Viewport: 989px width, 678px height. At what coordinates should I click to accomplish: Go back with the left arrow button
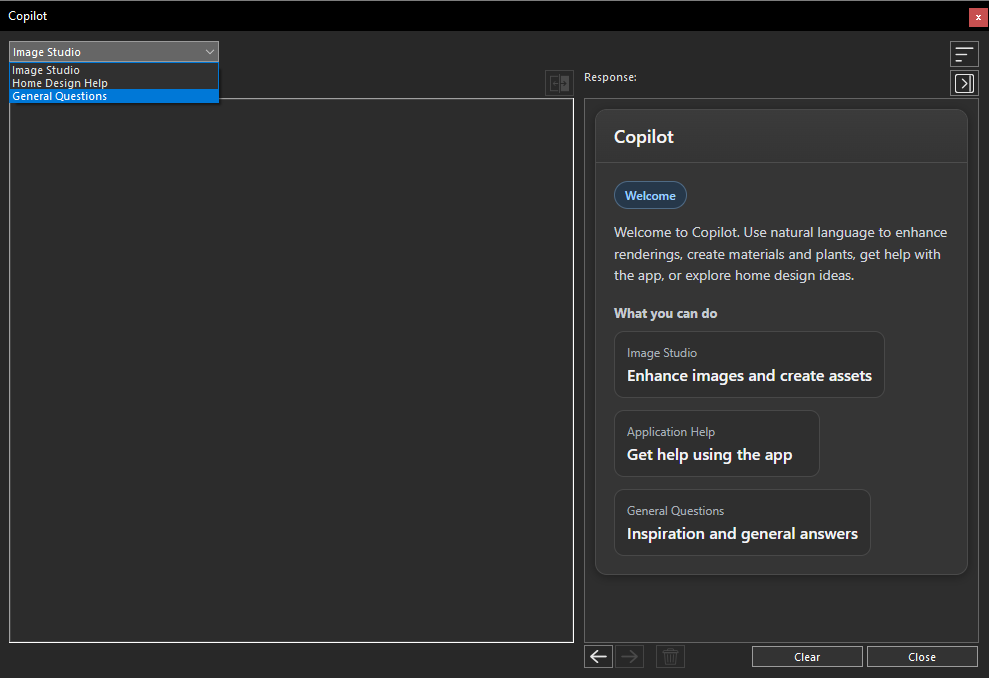coord(598,657)
